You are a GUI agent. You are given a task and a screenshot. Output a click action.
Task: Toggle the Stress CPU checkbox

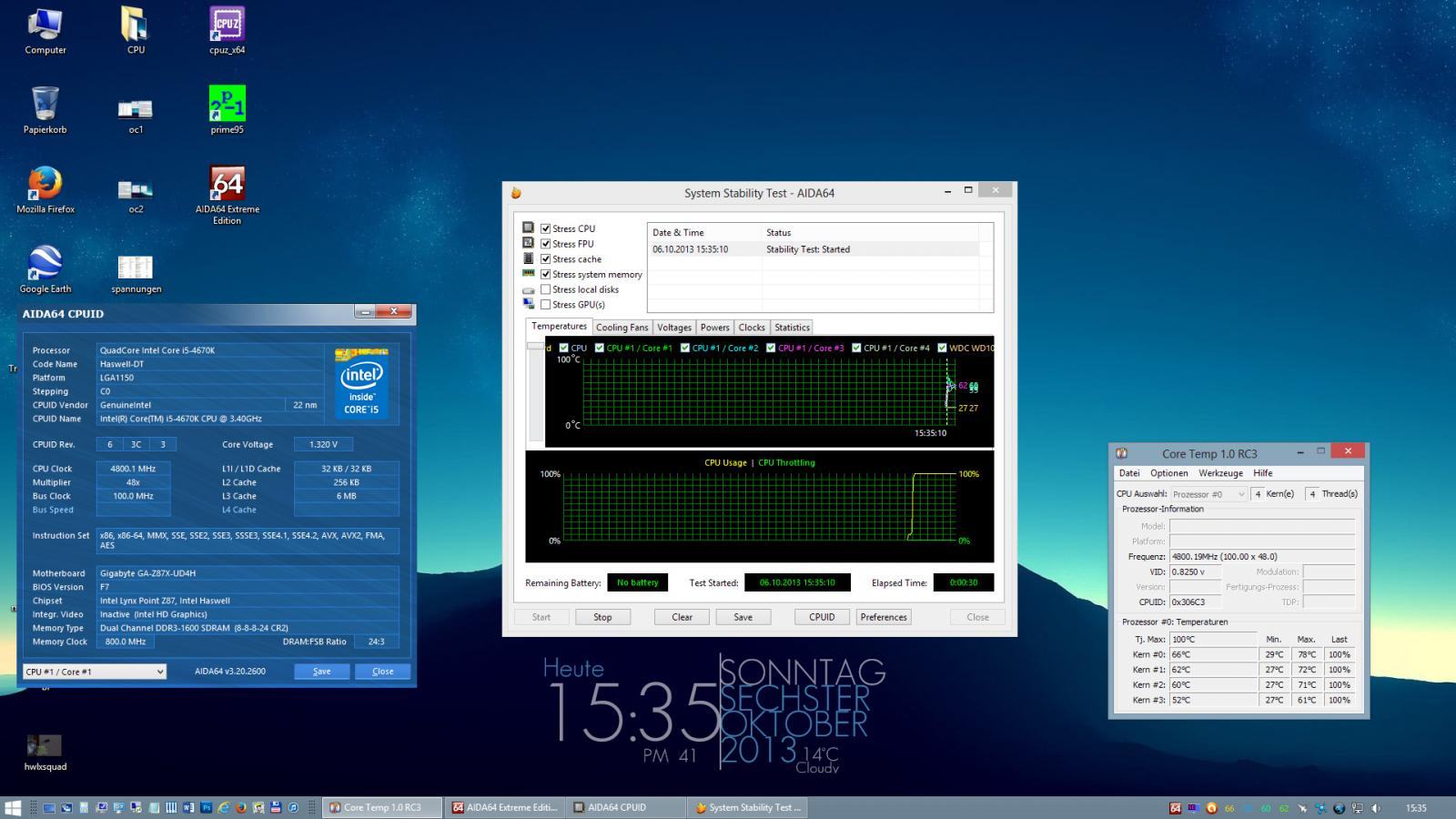(x=545, y=228)
